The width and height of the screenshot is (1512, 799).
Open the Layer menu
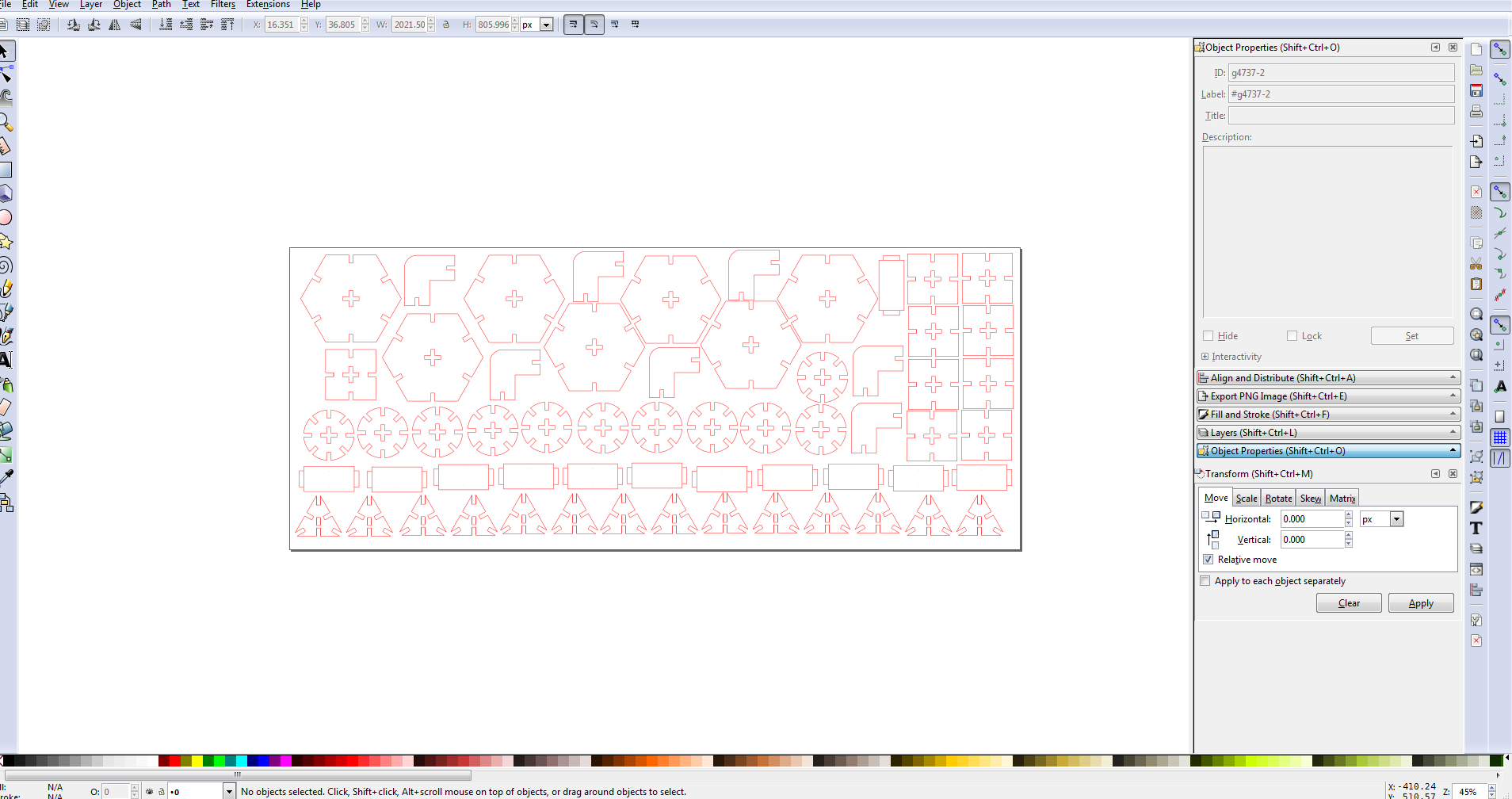coord(91,5)
